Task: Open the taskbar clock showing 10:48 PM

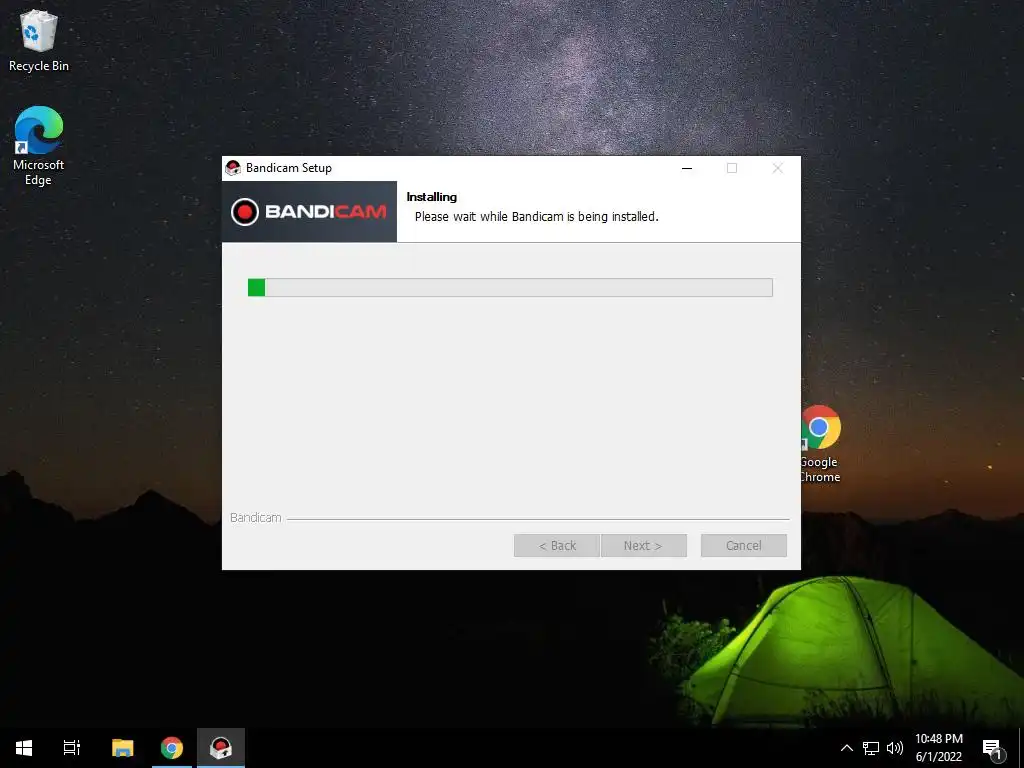Action: [938, 748]
